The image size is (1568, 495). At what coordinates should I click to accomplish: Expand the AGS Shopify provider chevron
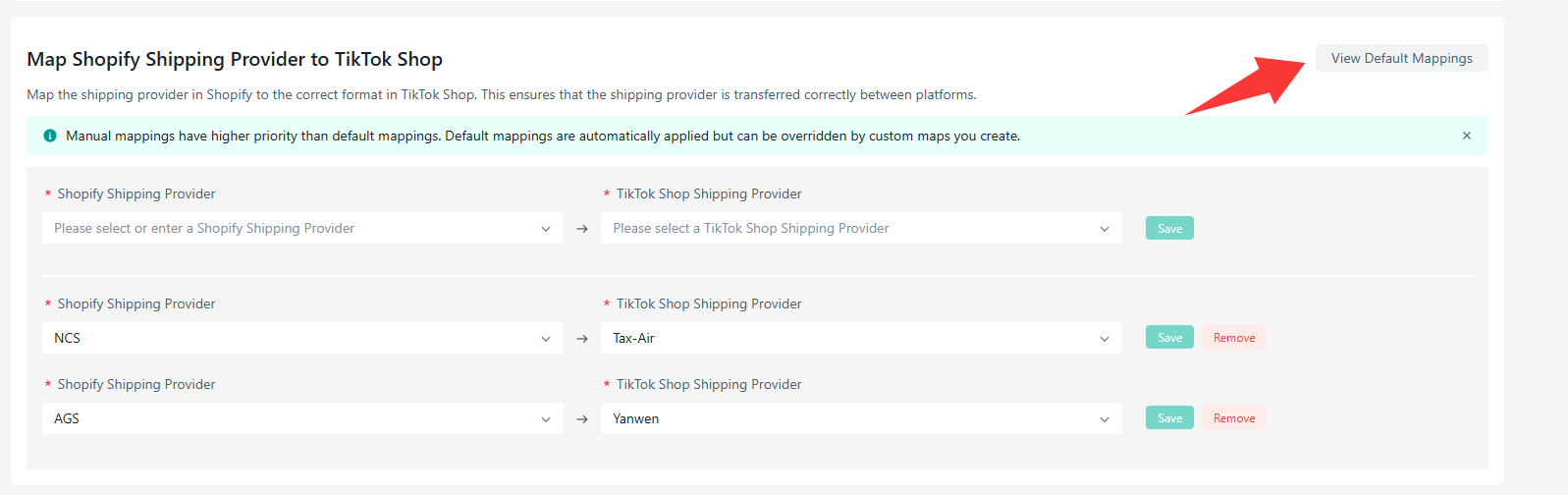(x=546, y=419)
